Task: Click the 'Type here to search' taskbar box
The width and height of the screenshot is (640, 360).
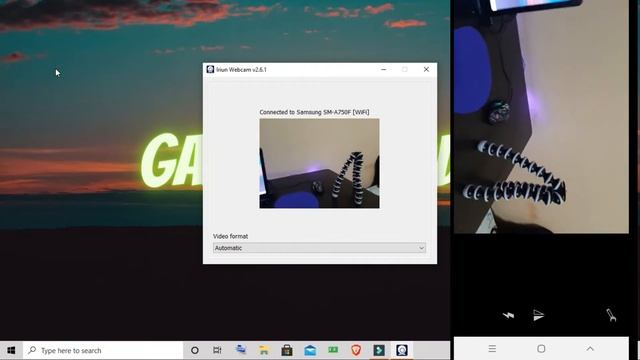Action: point(103,350)
